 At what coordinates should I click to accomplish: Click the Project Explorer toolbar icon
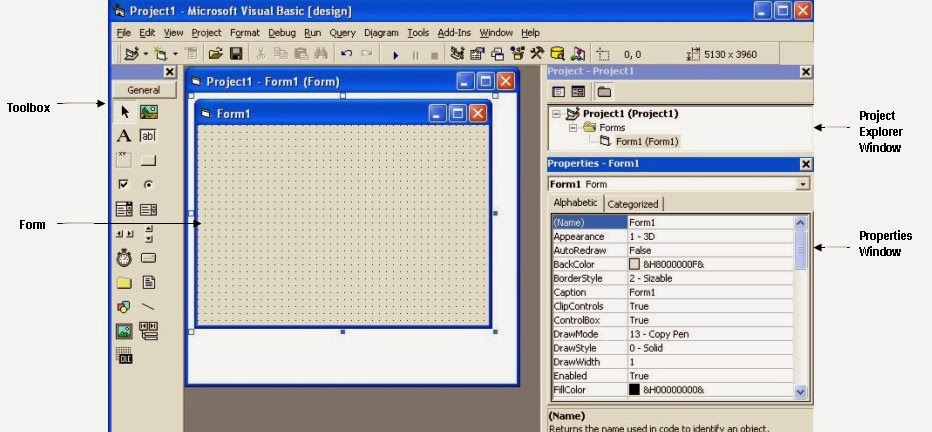(x=456, y=54)
